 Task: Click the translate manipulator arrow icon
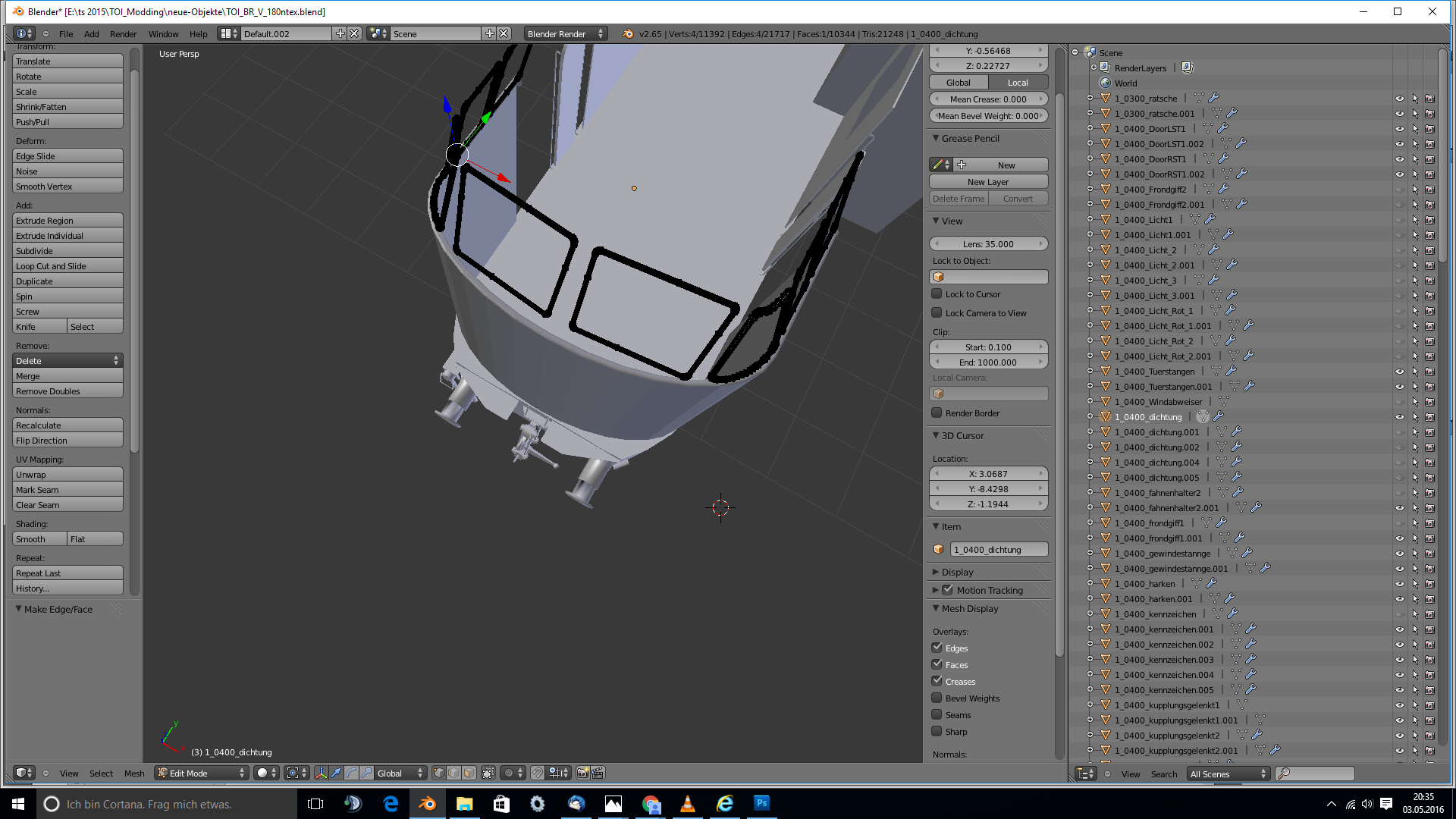coord(336,773)
